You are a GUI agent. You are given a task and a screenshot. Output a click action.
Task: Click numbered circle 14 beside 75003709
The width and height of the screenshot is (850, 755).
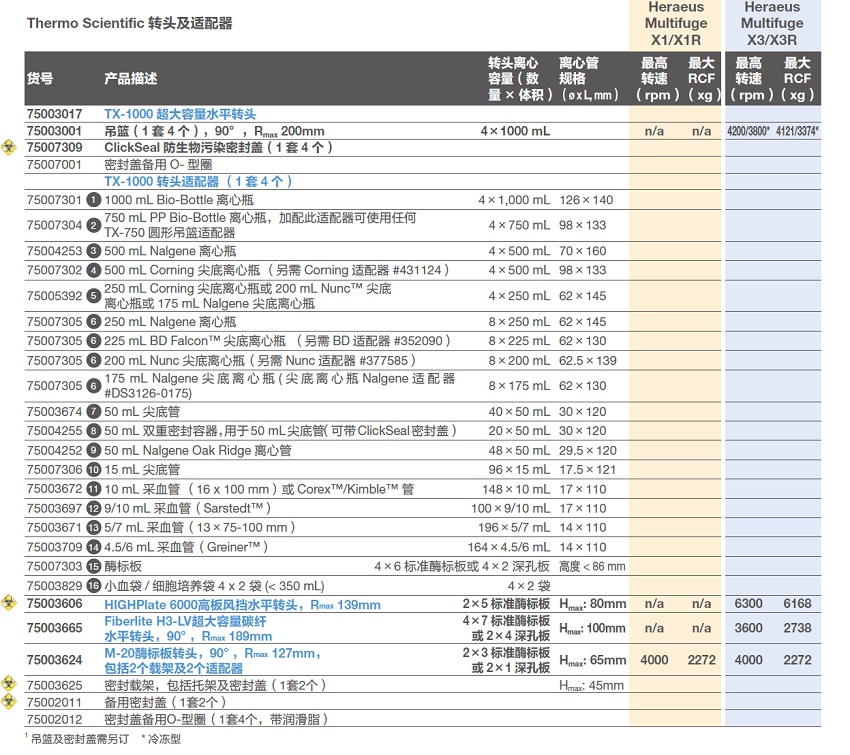pyautogui.click(x=94, y=547)
